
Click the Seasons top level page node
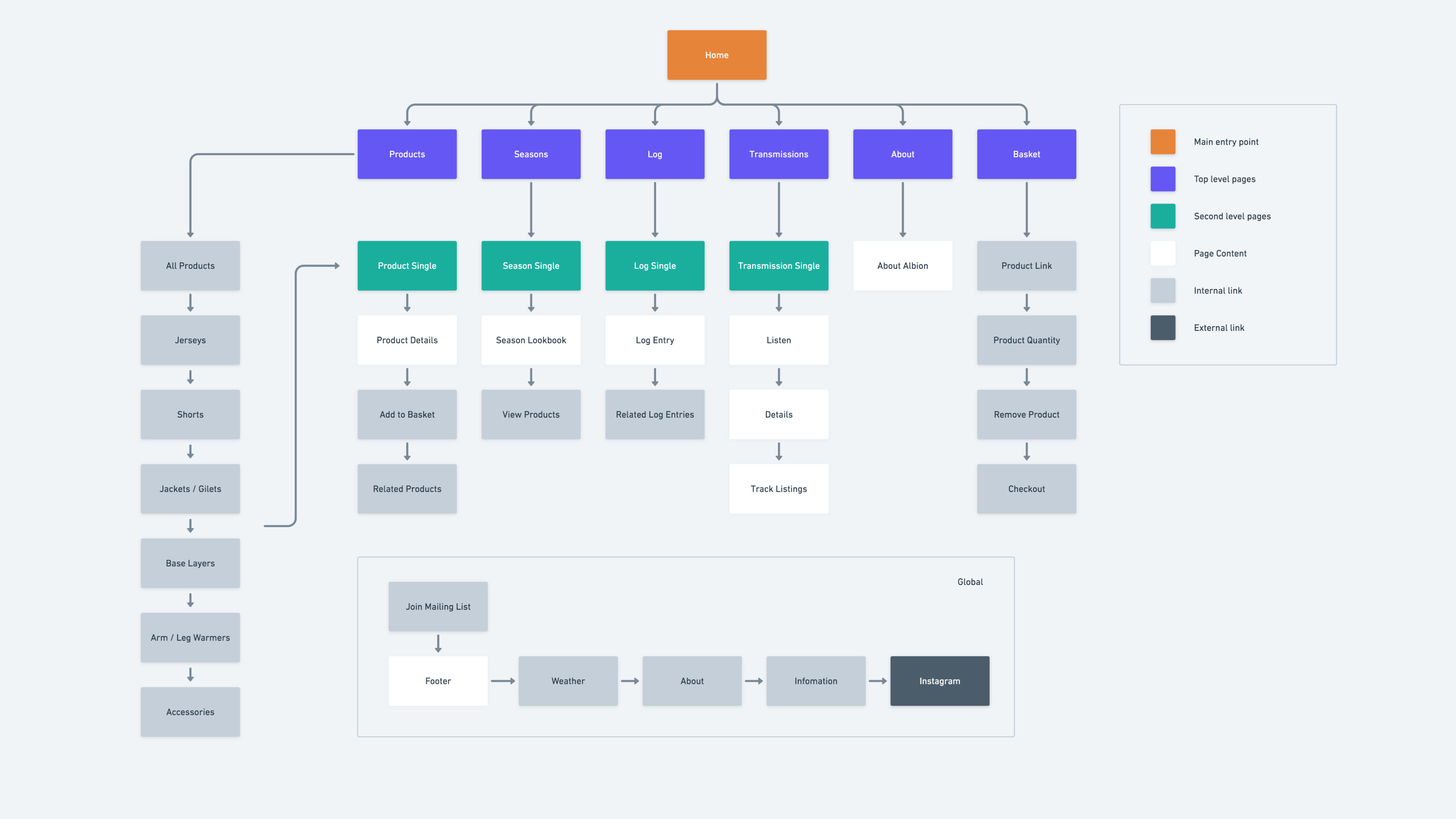[530, 154]
